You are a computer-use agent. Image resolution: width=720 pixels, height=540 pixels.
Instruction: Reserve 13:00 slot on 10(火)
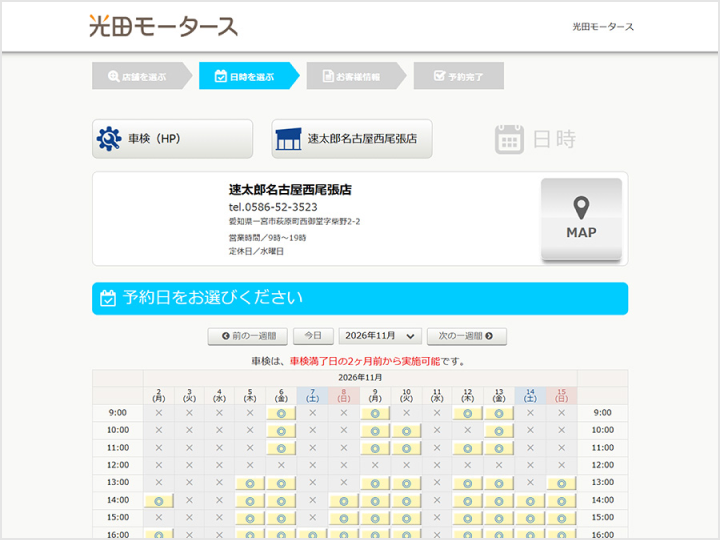[x=406, y=483]
